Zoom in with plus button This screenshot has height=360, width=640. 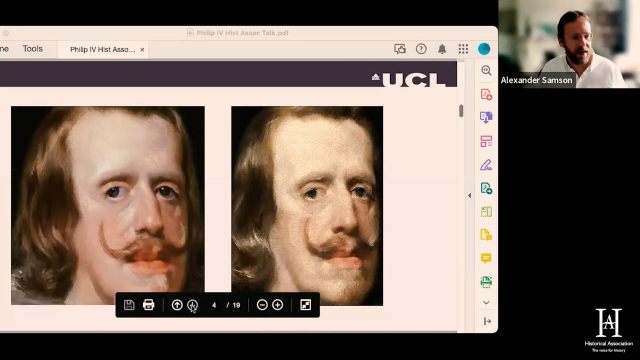point(278,305)
